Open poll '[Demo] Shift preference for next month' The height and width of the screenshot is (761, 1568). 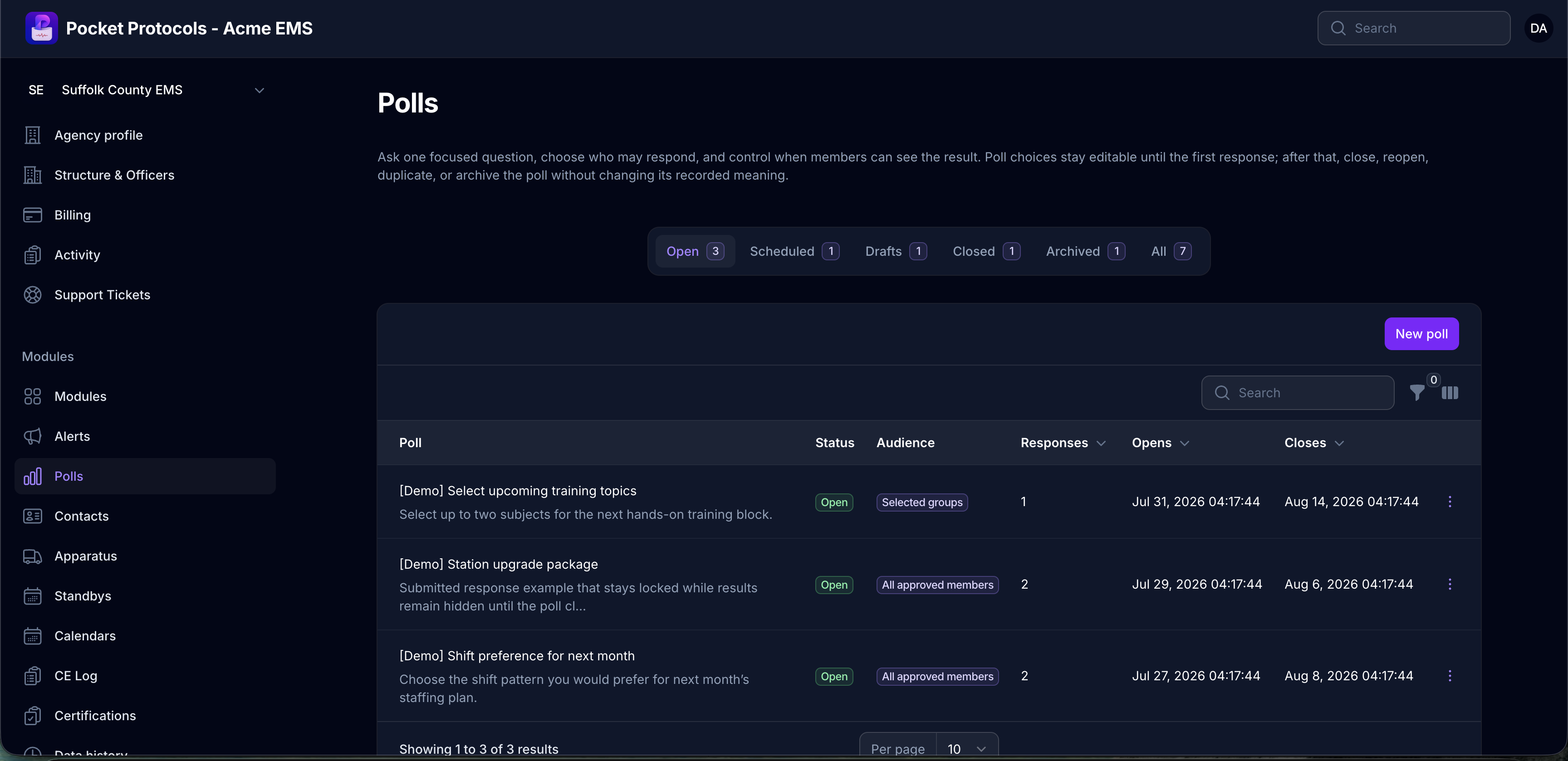point(517,656)
